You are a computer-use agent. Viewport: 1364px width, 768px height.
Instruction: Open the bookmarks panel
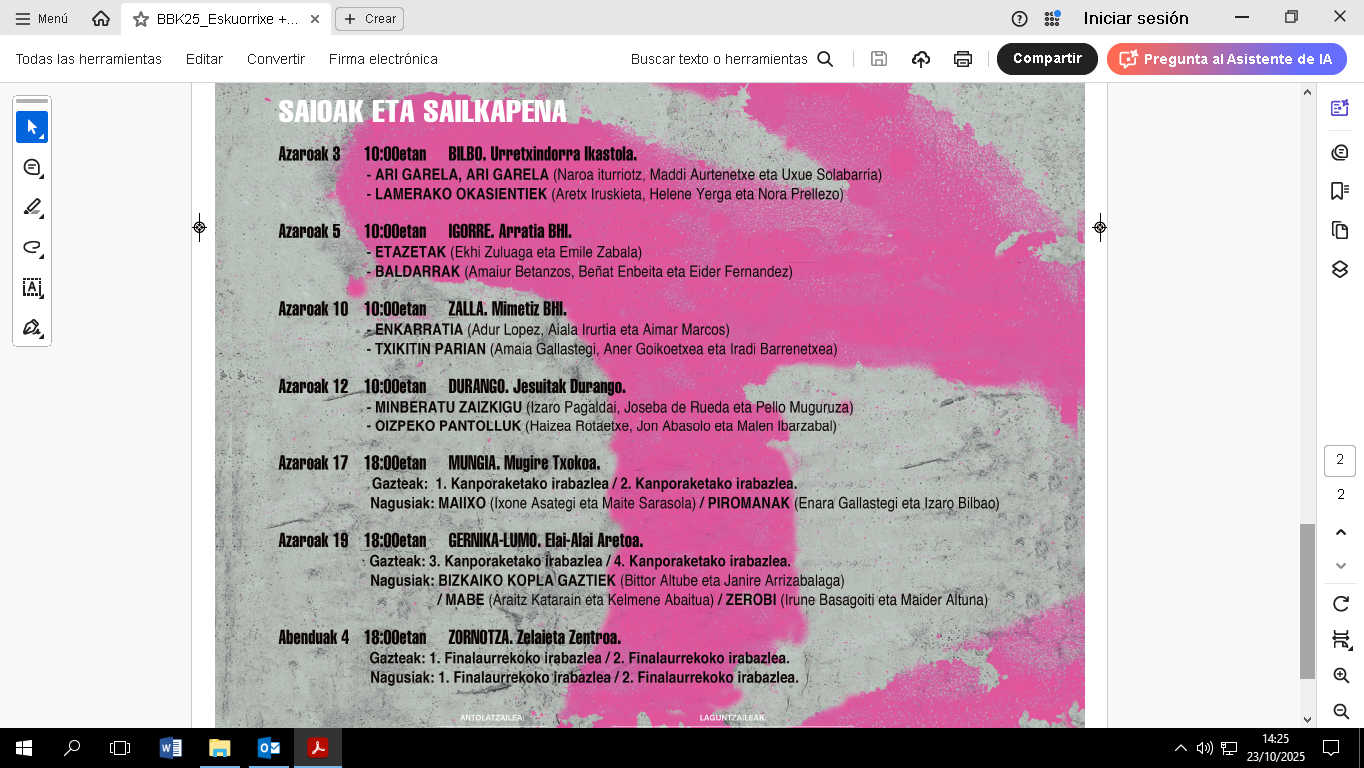1340,191
